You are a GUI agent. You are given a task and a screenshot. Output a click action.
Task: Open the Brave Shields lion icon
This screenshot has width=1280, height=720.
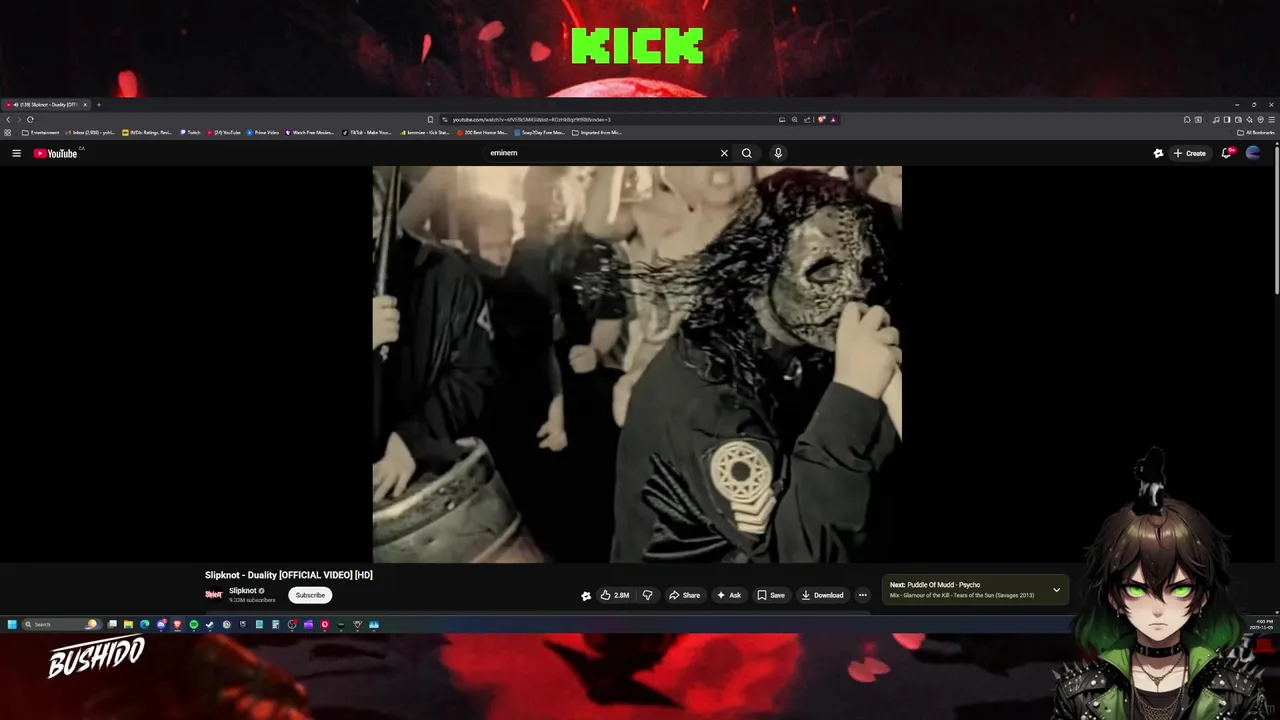point(822,119)
